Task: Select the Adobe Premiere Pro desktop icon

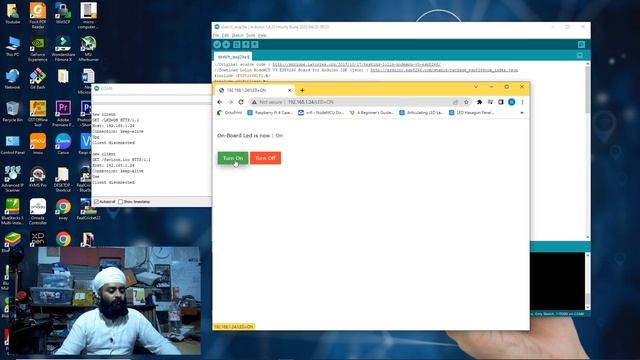Action: [63, 114]
